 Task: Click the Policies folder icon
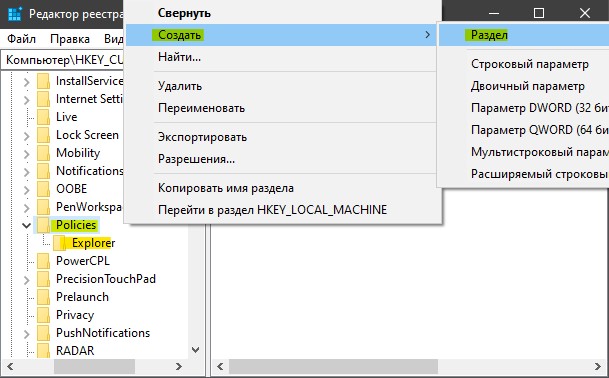click(44, 225)
